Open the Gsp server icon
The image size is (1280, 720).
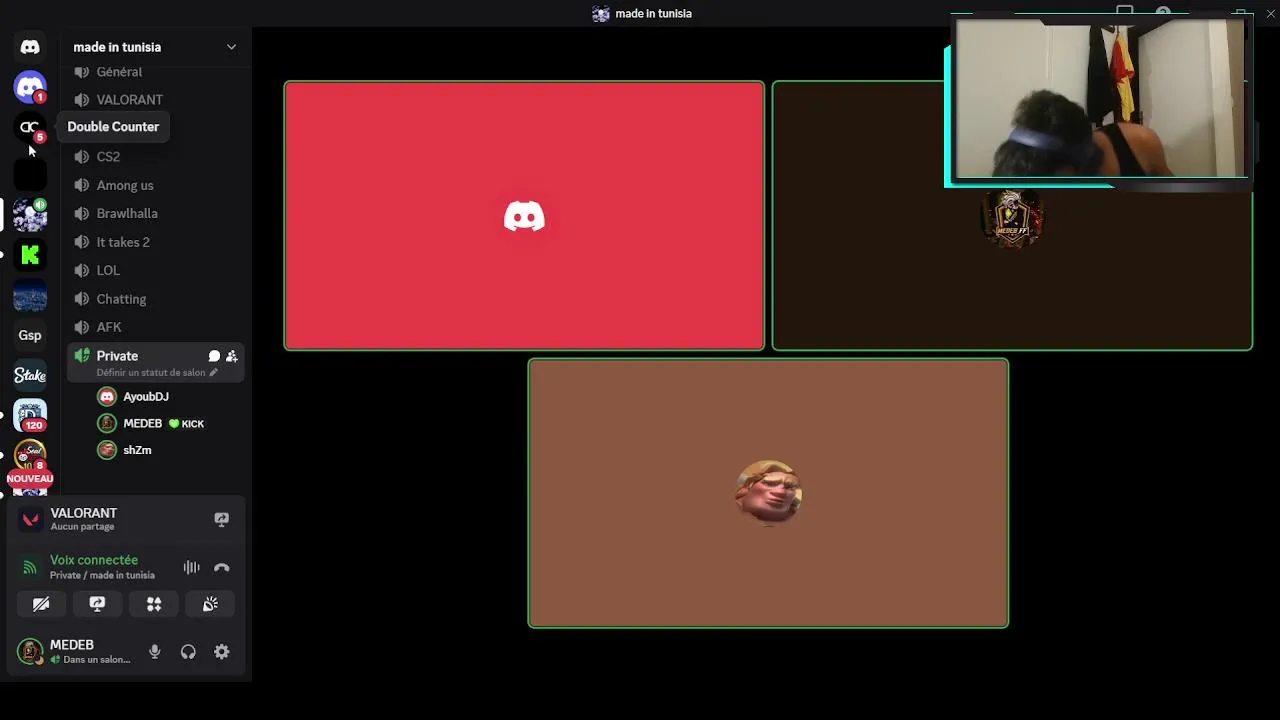point(30,335)
